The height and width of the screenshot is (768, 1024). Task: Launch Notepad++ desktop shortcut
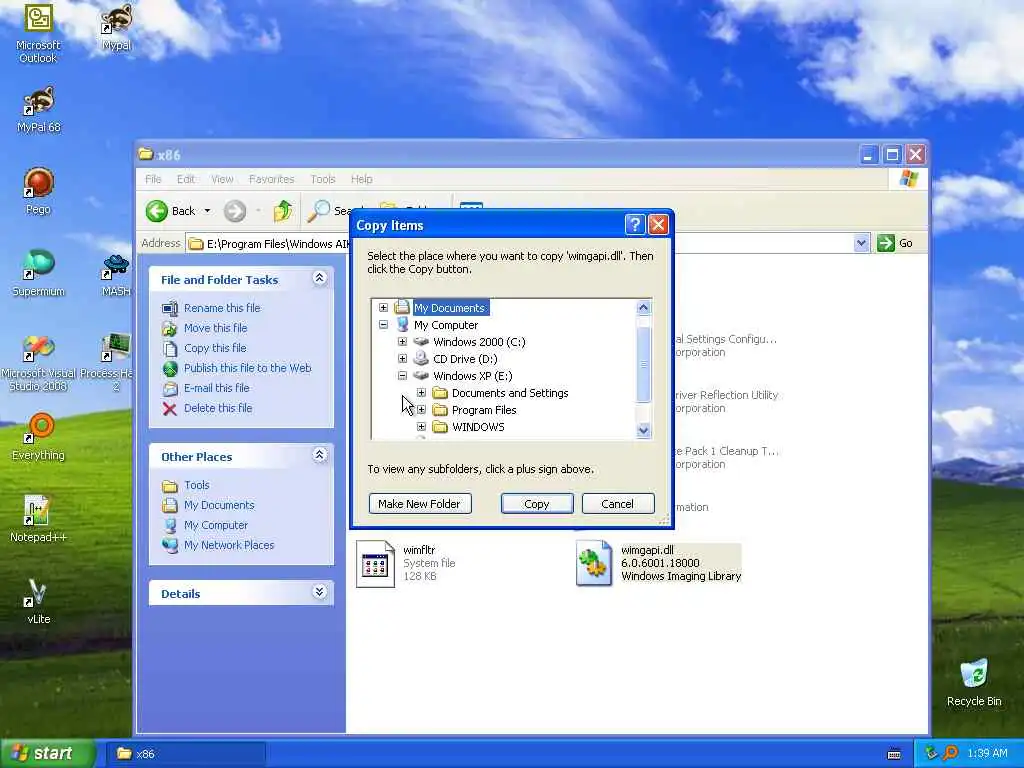tap(39, 519)
